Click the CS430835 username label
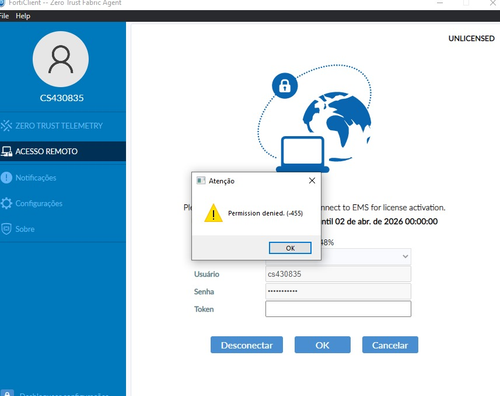Screen dimensions: 500x396 62,98
